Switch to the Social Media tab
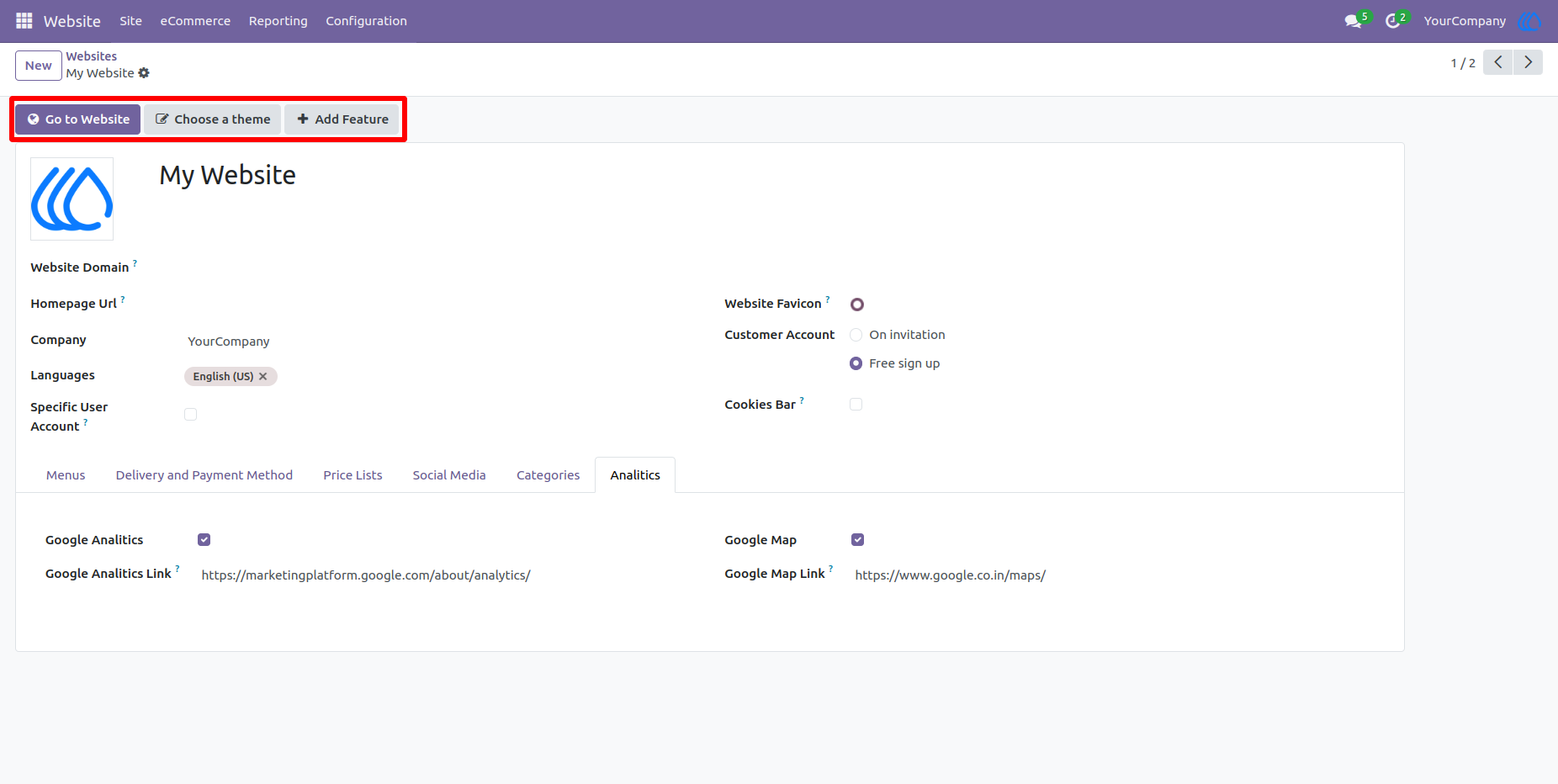Viewport: 1558px width, 784px height. [449, 475]
